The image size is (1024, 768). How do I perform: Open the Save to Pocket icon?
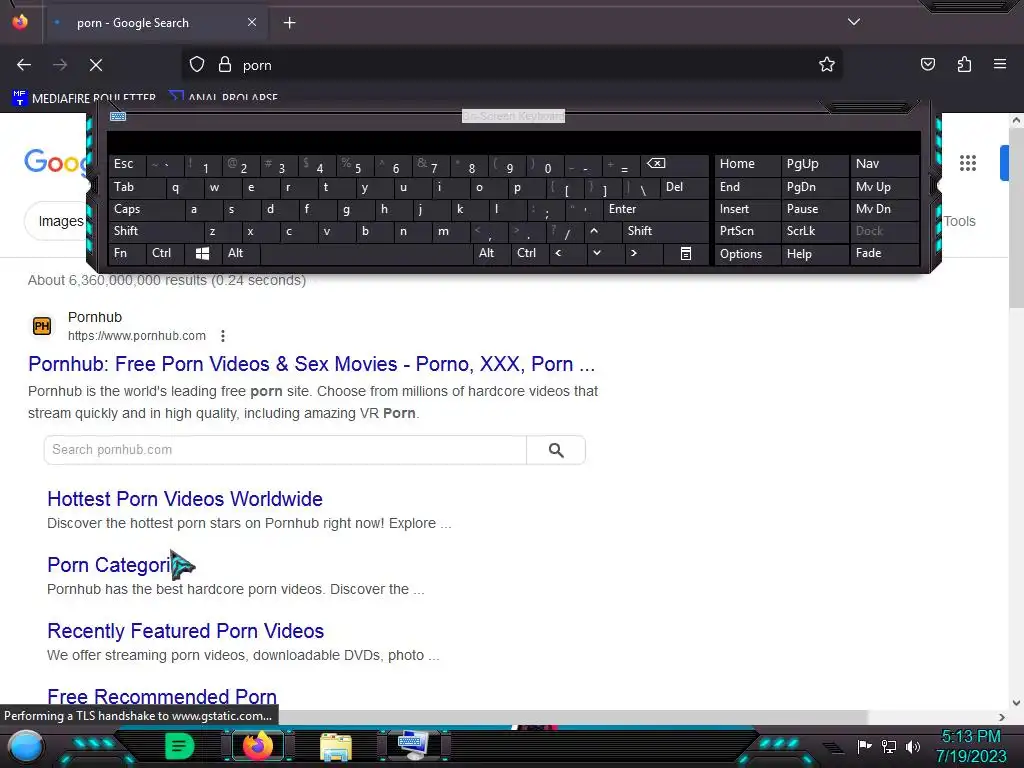[x=927, y=65]
